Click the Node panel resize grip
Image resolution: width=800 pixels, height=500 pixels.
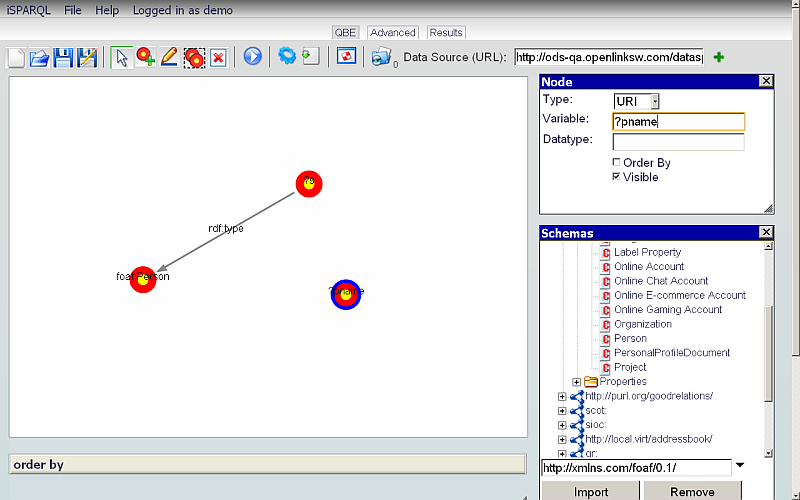pyautogui.click(x=768, y=208)
